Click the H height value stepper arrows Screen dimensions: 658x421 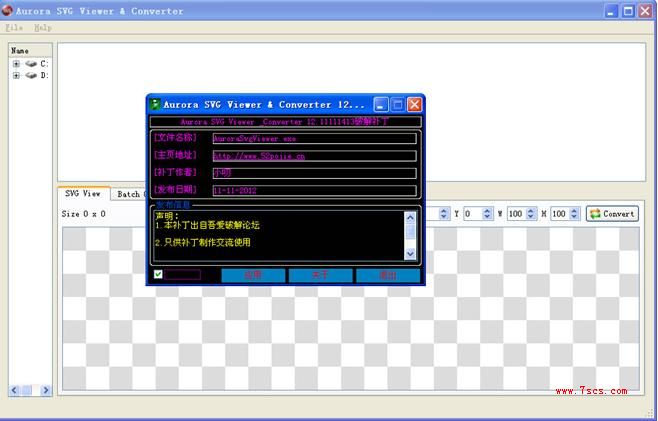coord(575,214)
